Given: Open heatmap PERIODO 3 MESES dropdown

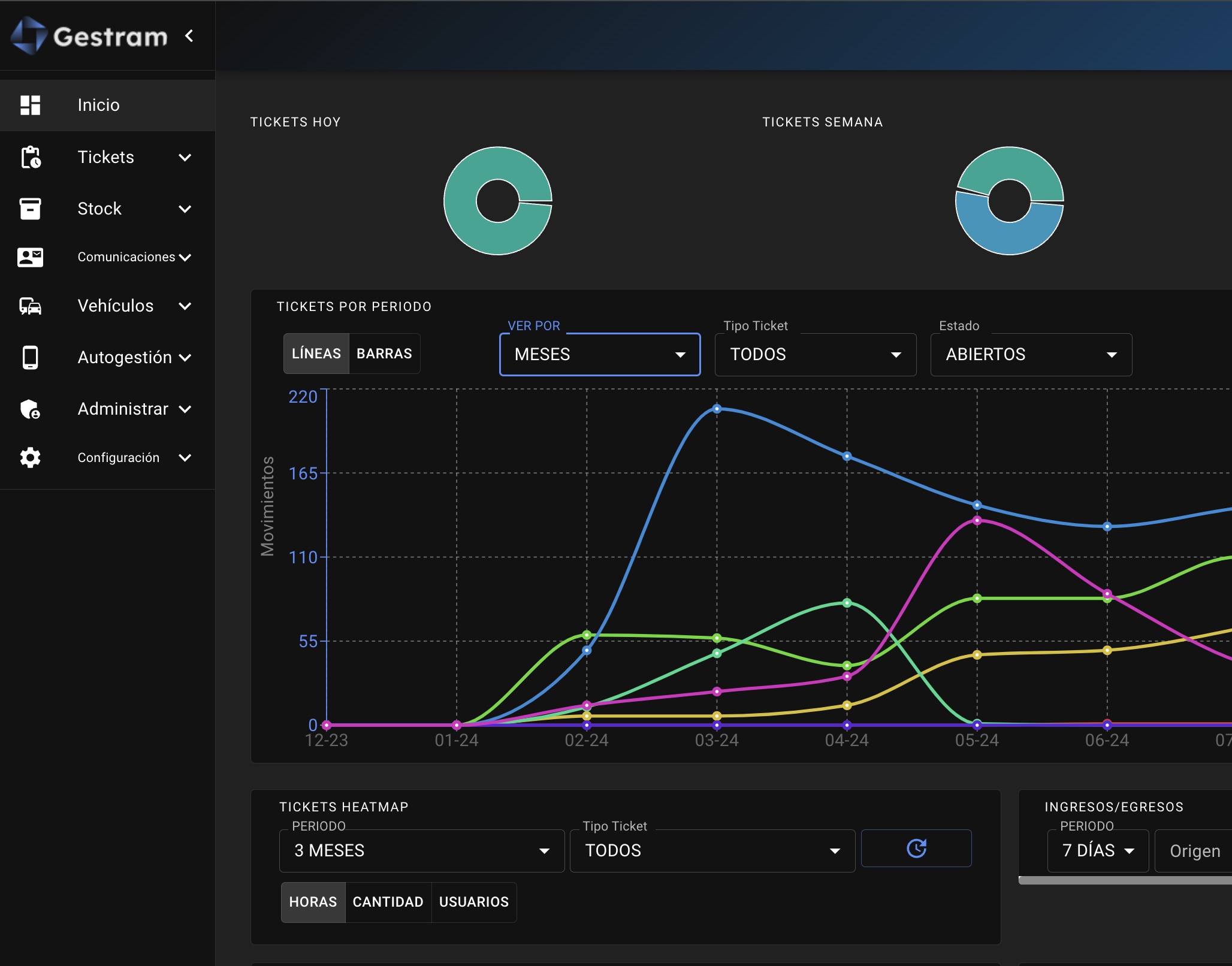Looking at the screenshot, I should [421, 851].
